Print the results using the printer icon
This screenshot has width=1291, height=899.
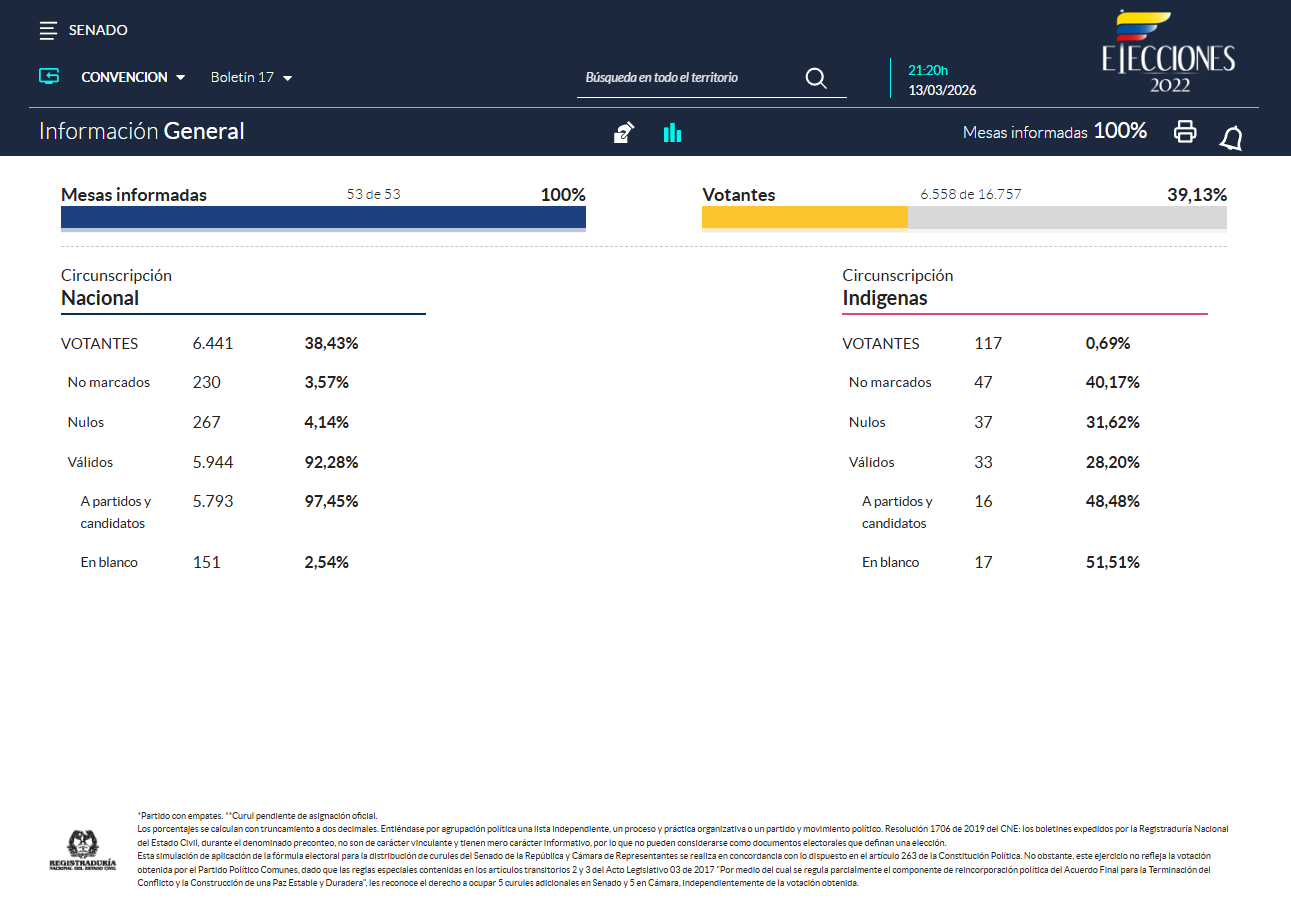[x=1185, y=131]
